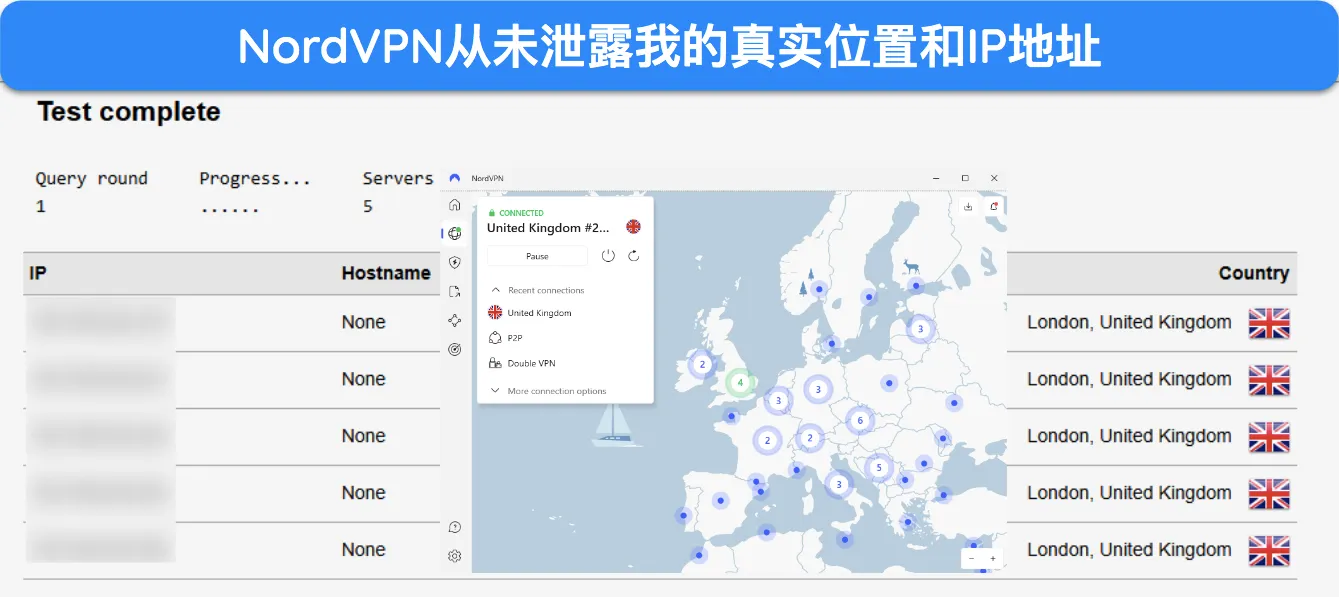Image resolution: width=1339 pixels, height=597 pixels.
Task: Open the file sharing sidebar icon
Action: click(x=455, y=292)
